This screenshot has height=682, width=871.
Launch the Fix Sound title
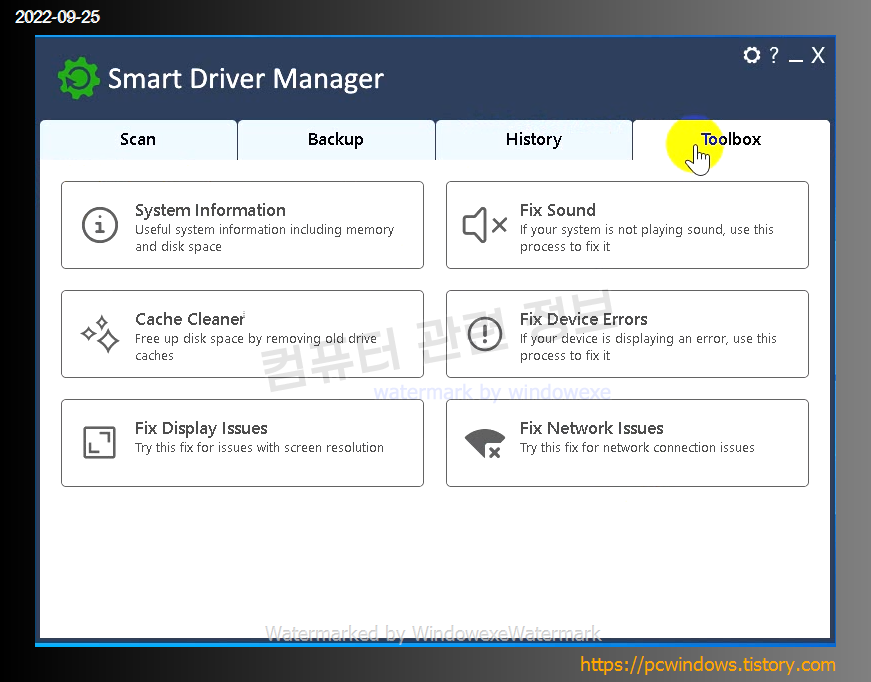(558, 210)
